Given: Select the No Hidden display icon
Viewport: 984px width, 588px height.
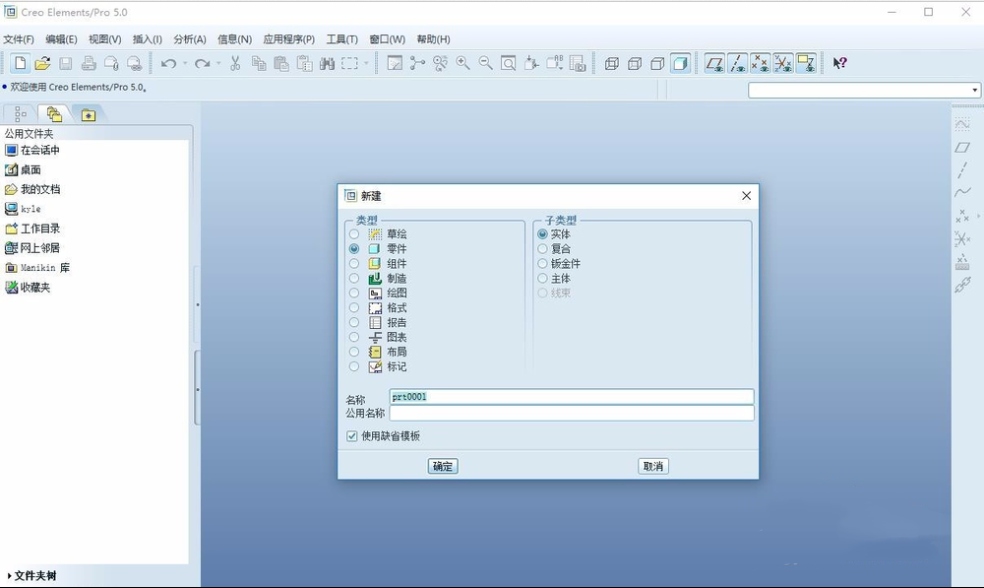Looking at the screenshot, I should coord(657,63).
